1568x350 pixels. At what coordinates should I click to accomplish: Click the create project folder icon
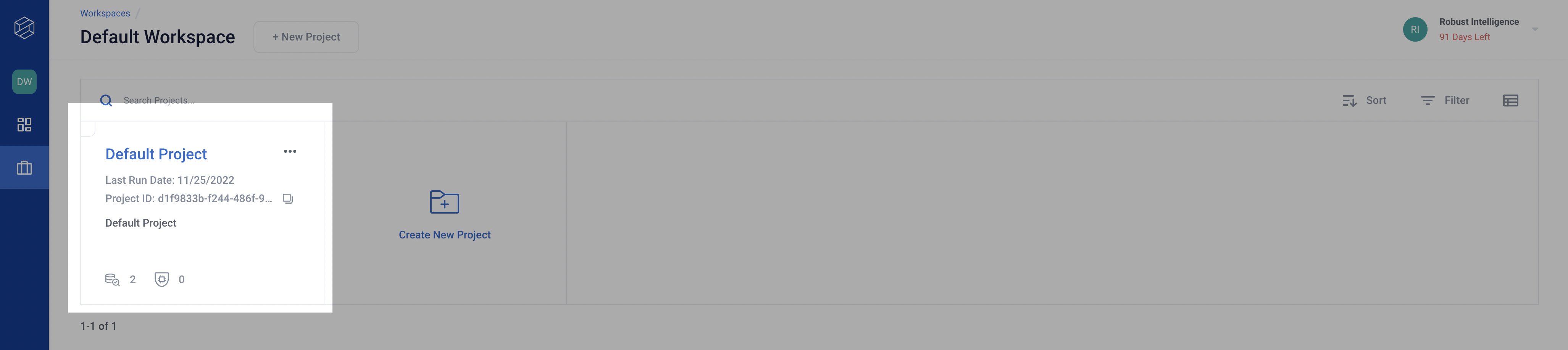444,202
